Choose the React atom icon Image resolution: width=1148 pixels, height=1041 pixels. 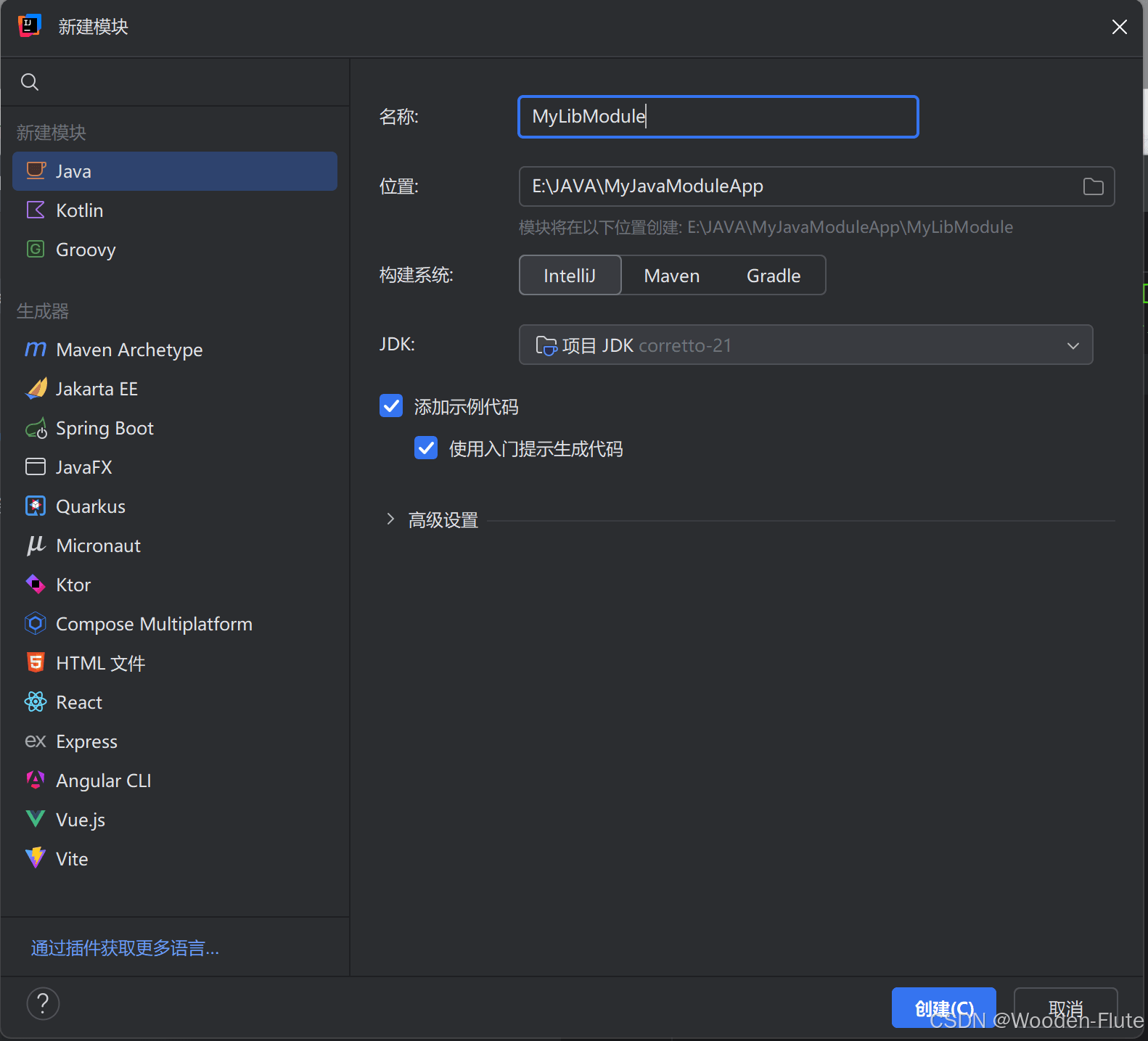pos(36,701)
